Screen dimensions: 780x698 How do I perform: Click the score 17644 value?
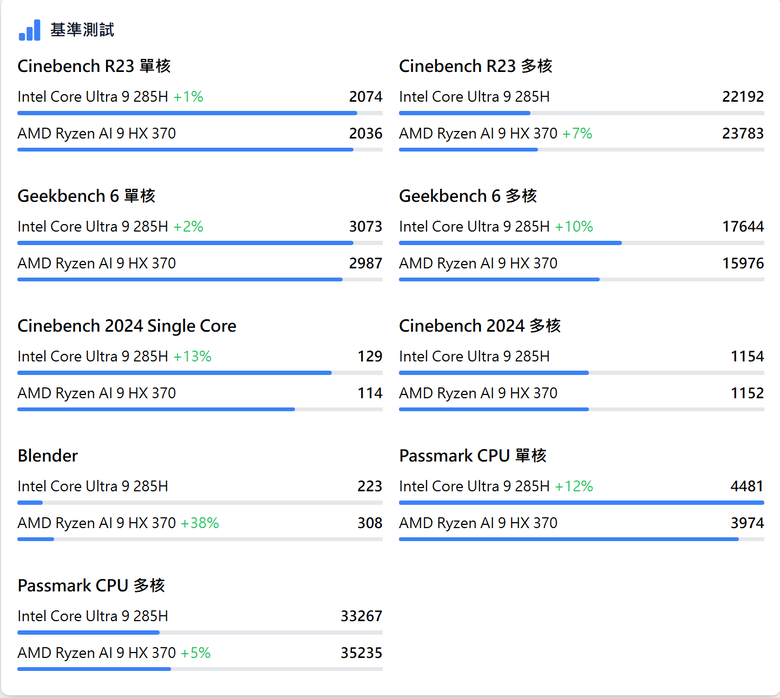point(743,226)
